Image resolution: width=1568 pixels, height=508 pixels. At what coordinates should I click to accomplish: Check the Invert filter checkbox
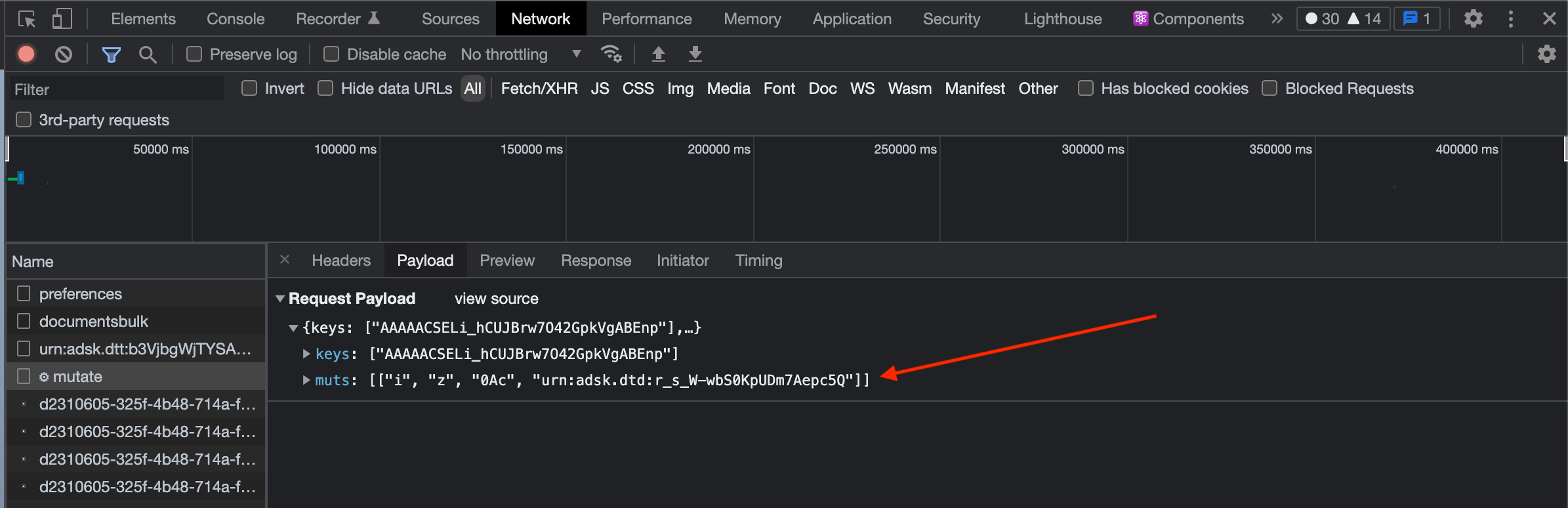[249, 88]
